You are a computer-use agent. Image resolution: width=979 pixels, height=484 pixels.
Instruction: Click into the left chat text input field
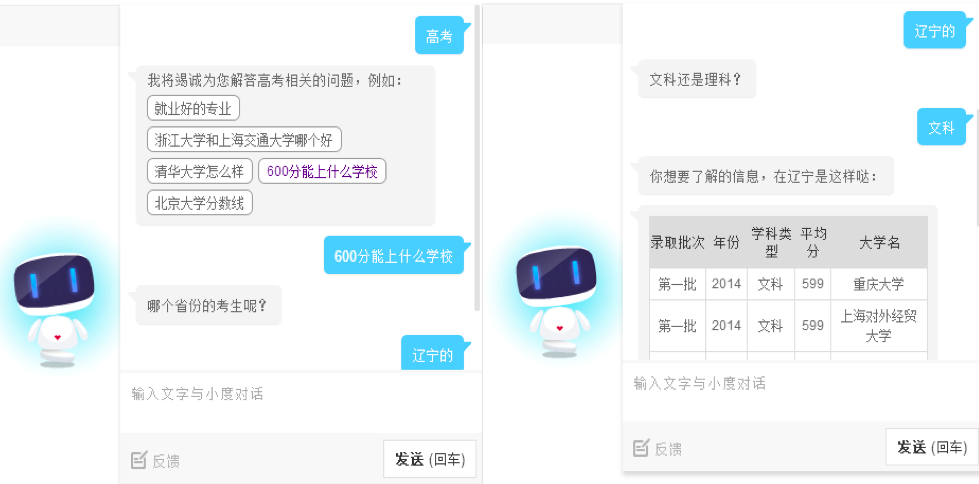coord(300,394)
